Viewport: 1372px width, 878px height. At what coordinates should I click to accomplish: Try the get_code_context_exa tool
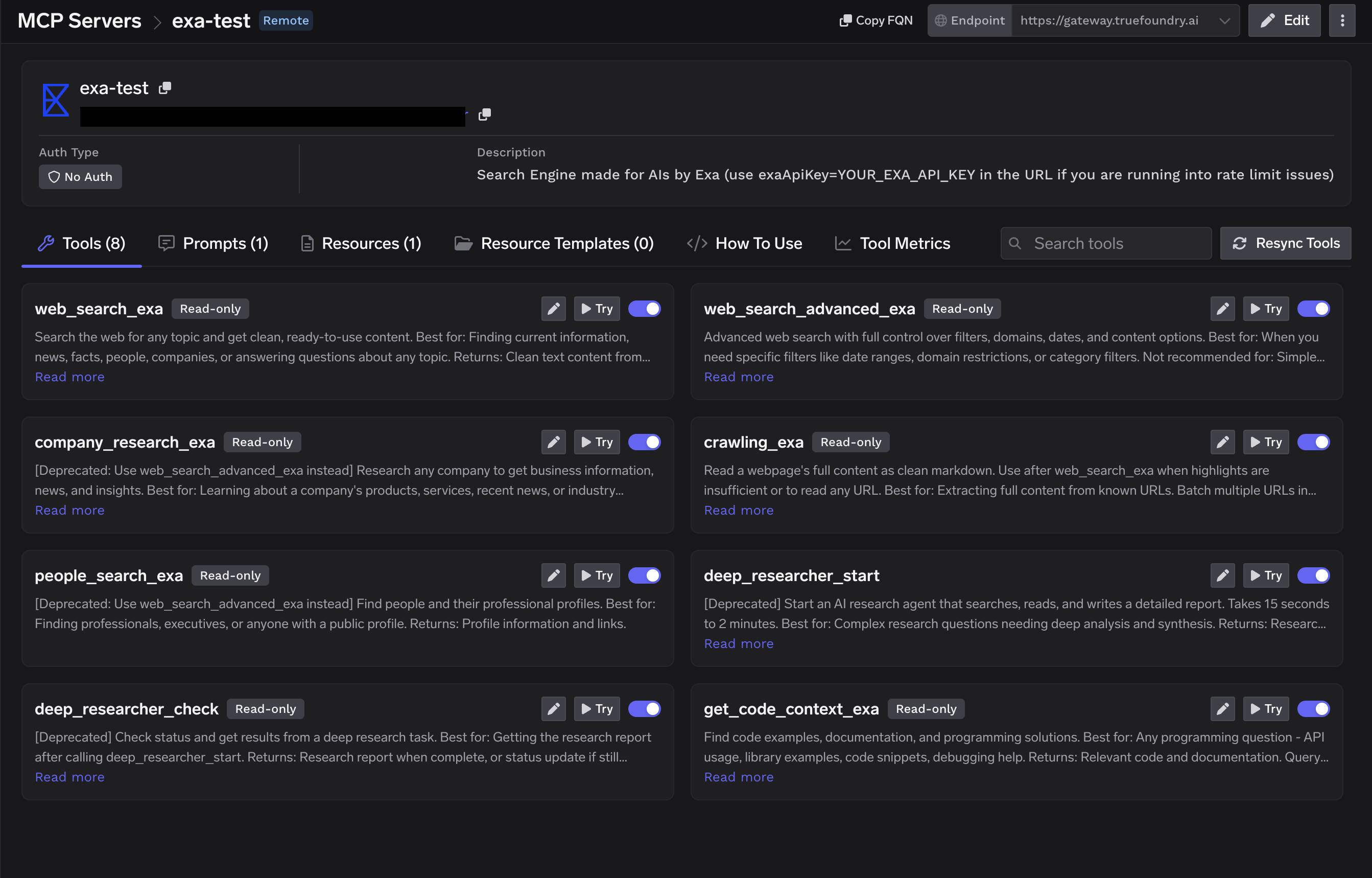[1265, 709]
